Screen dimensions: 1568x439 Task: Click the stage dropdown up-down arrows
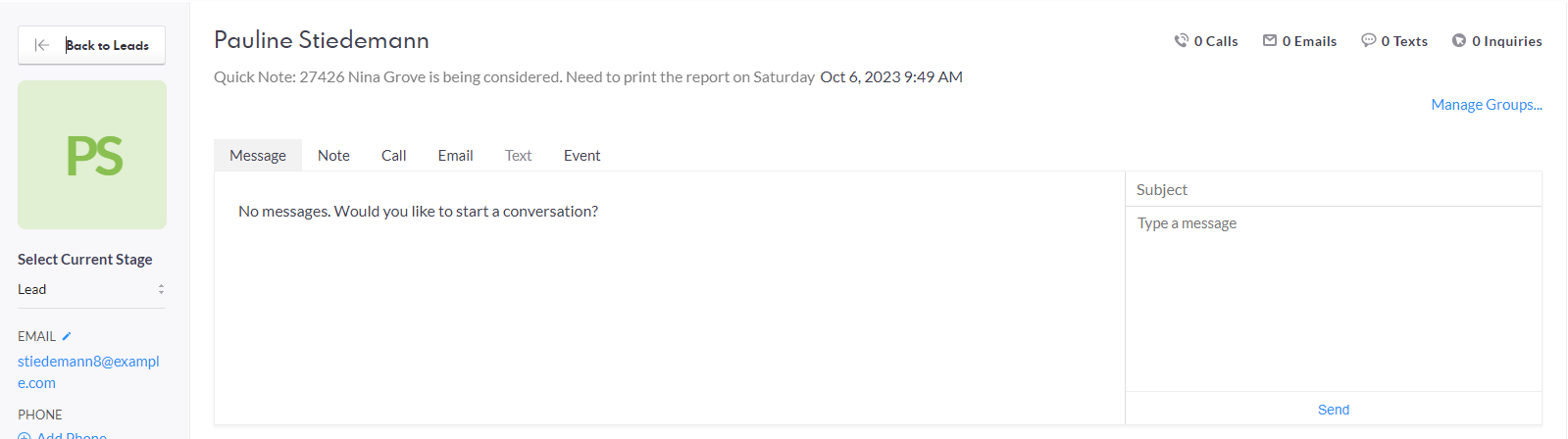coord(161,289)
